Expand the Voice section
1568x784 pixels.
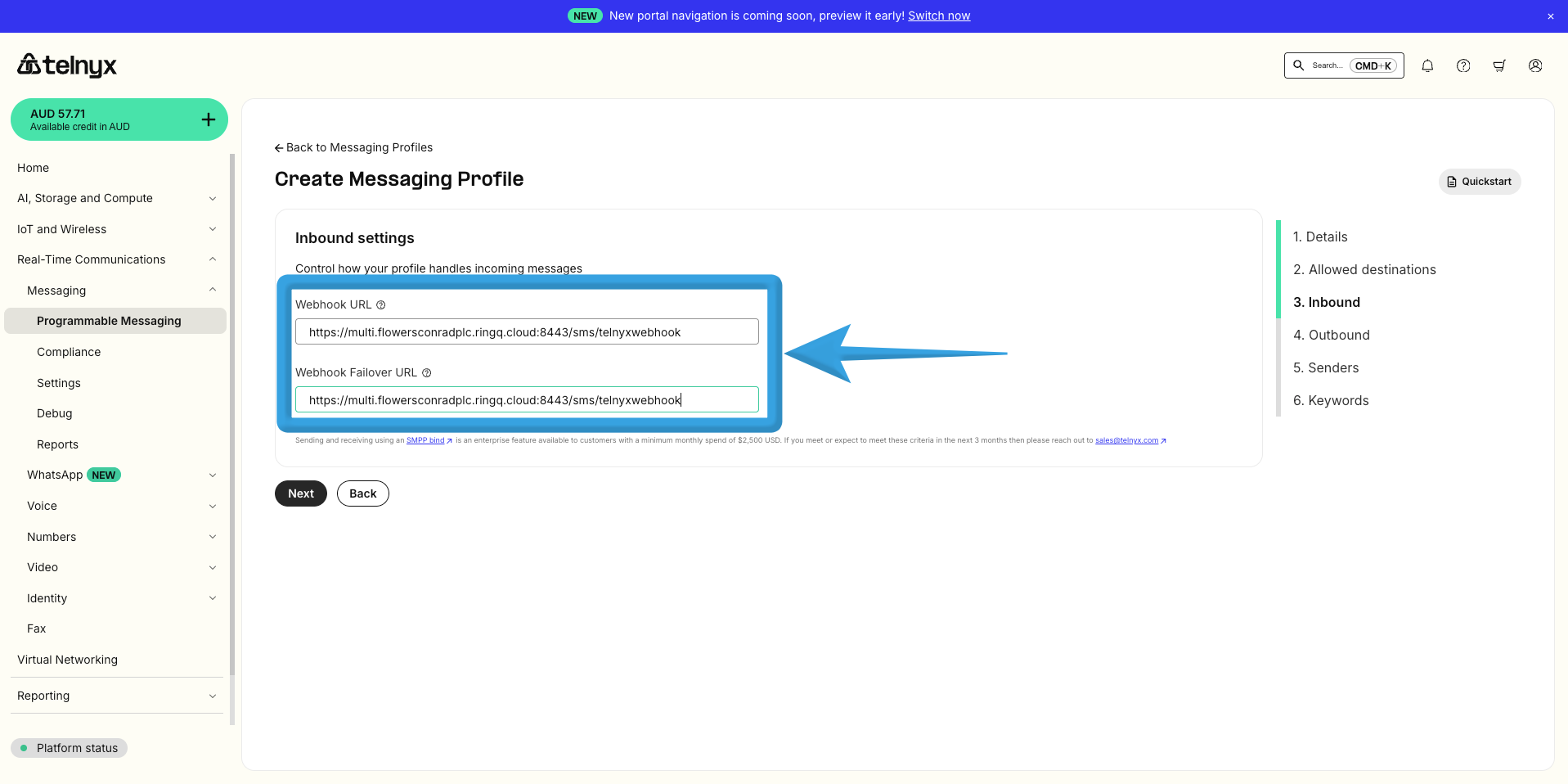click(41, 506)
